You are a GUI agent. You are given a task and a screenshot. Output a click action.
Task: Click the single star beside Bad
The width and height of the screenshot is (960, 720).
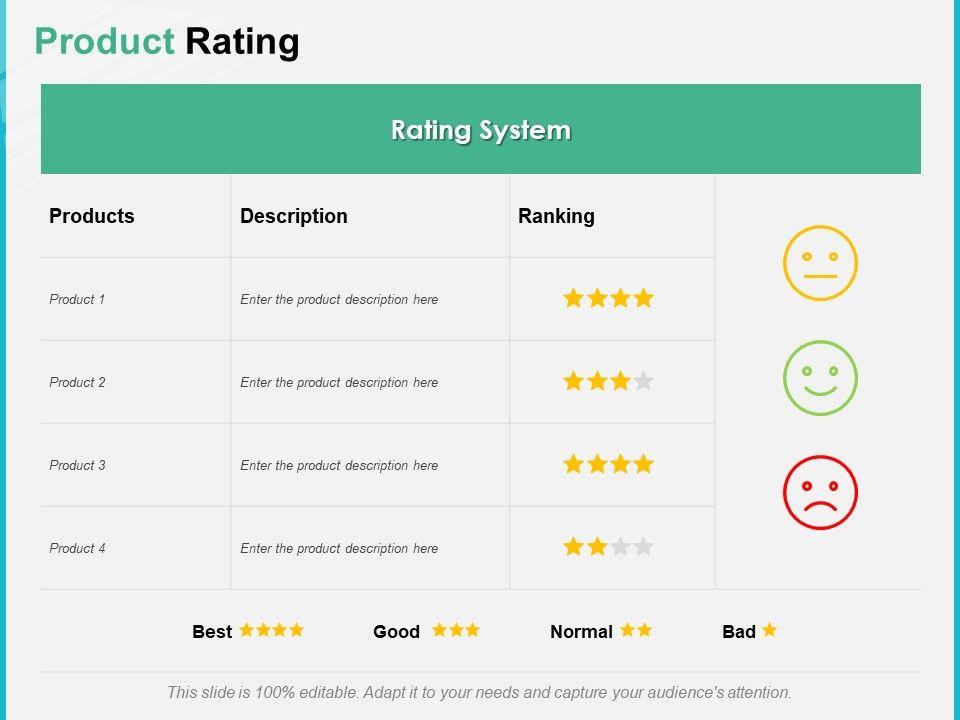(x=769, y=630)
